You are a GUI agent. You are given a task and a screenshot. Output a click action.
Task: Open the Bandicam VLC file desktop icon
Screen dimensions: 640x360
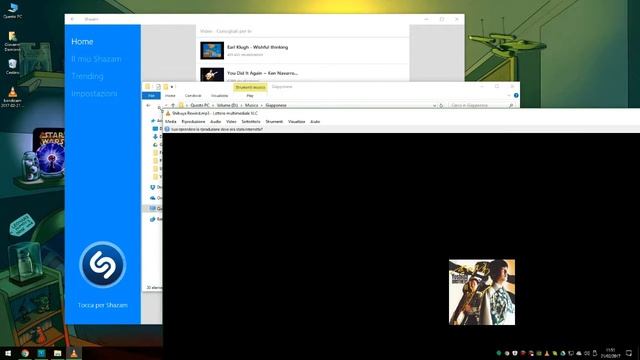(x=12, y=97)
